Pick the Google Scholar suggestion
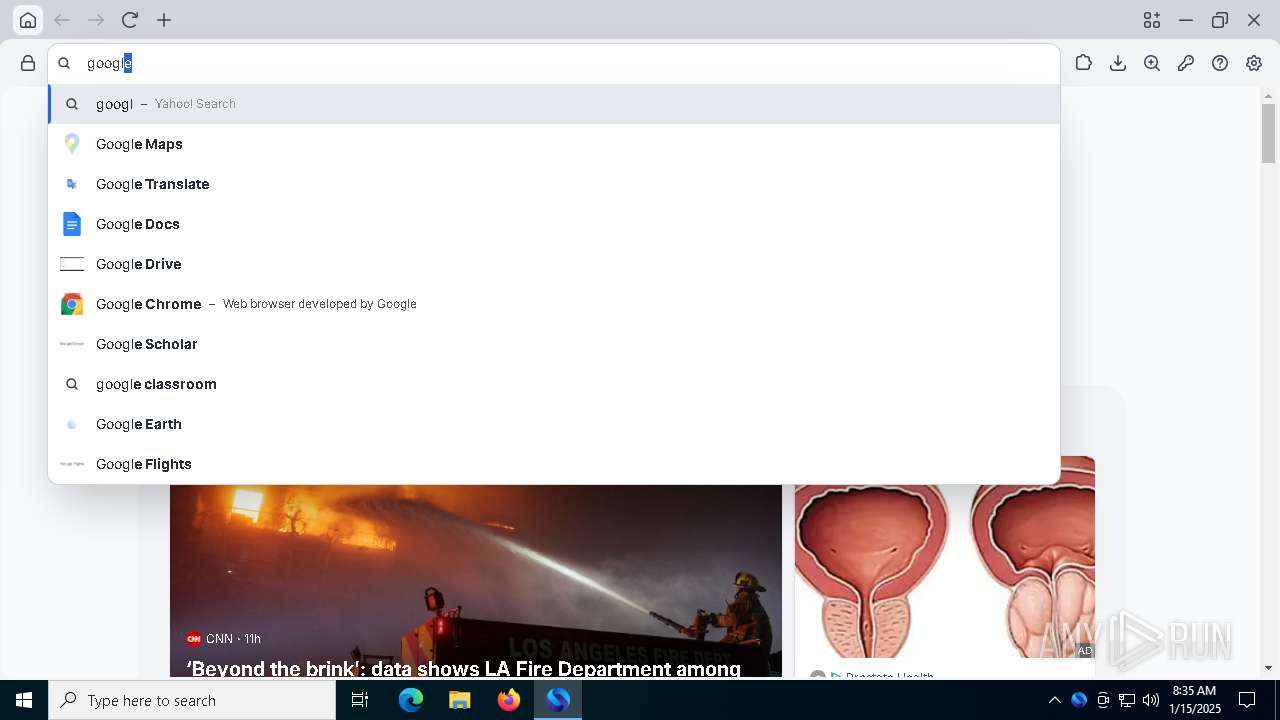Viewport: 1280px width, 720px height. [x=554, y=344]
